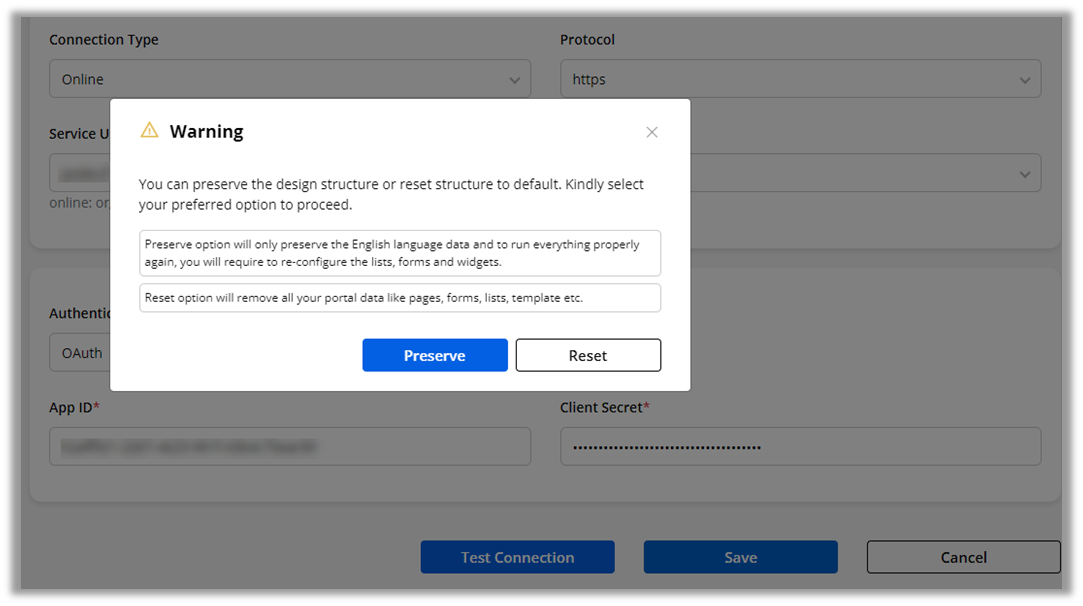Viewport: 1083px width, 606px height.
Task: Click the Service URL text field
Action: (78, 173)
